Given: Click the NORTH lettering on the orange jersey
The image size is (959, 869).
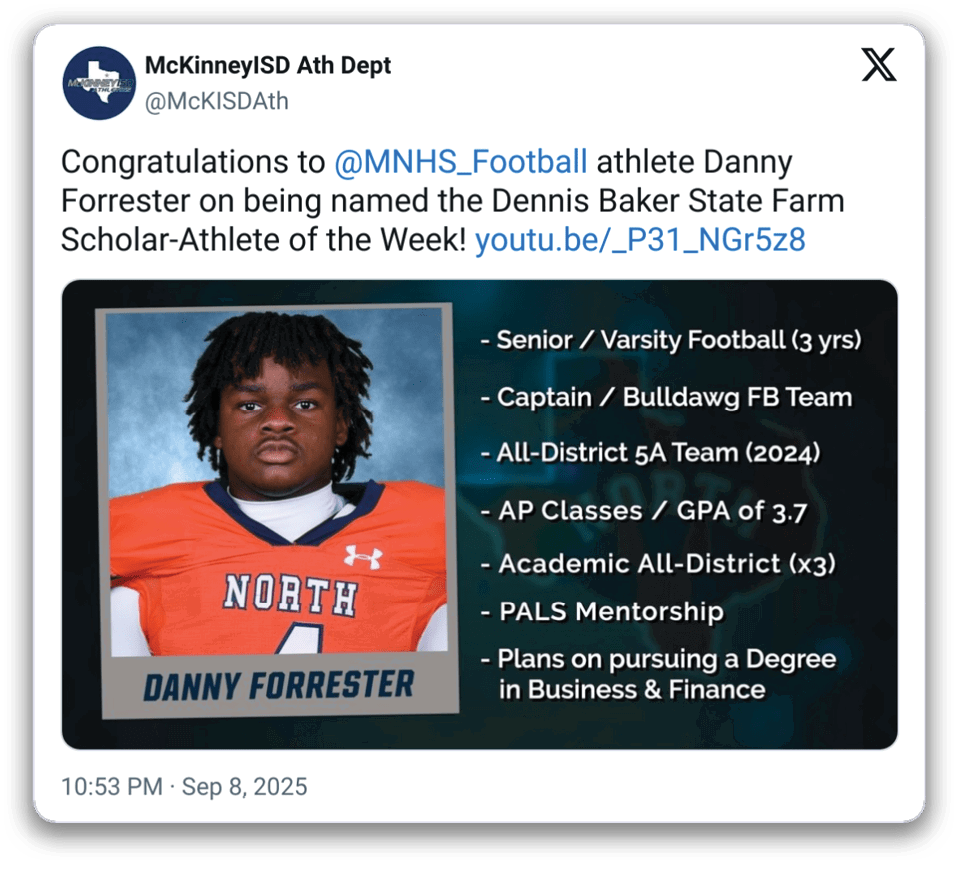Looking at the screenshot, I should click(289, 594).
